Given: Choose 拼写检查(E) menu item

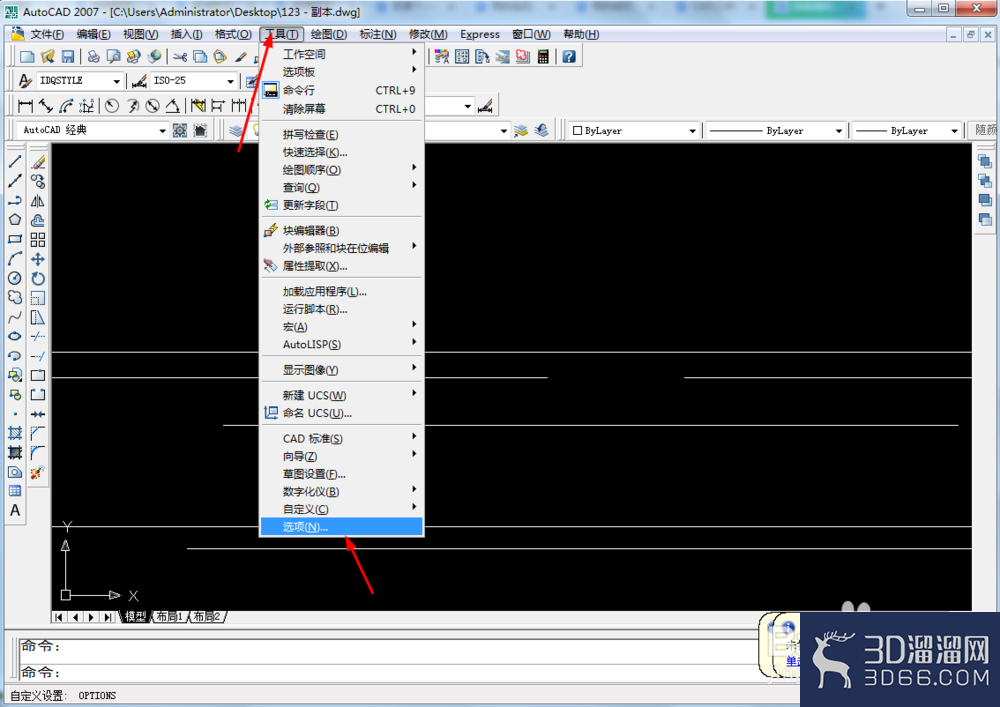Looking at the screenshot, I should tap(341, 135).
